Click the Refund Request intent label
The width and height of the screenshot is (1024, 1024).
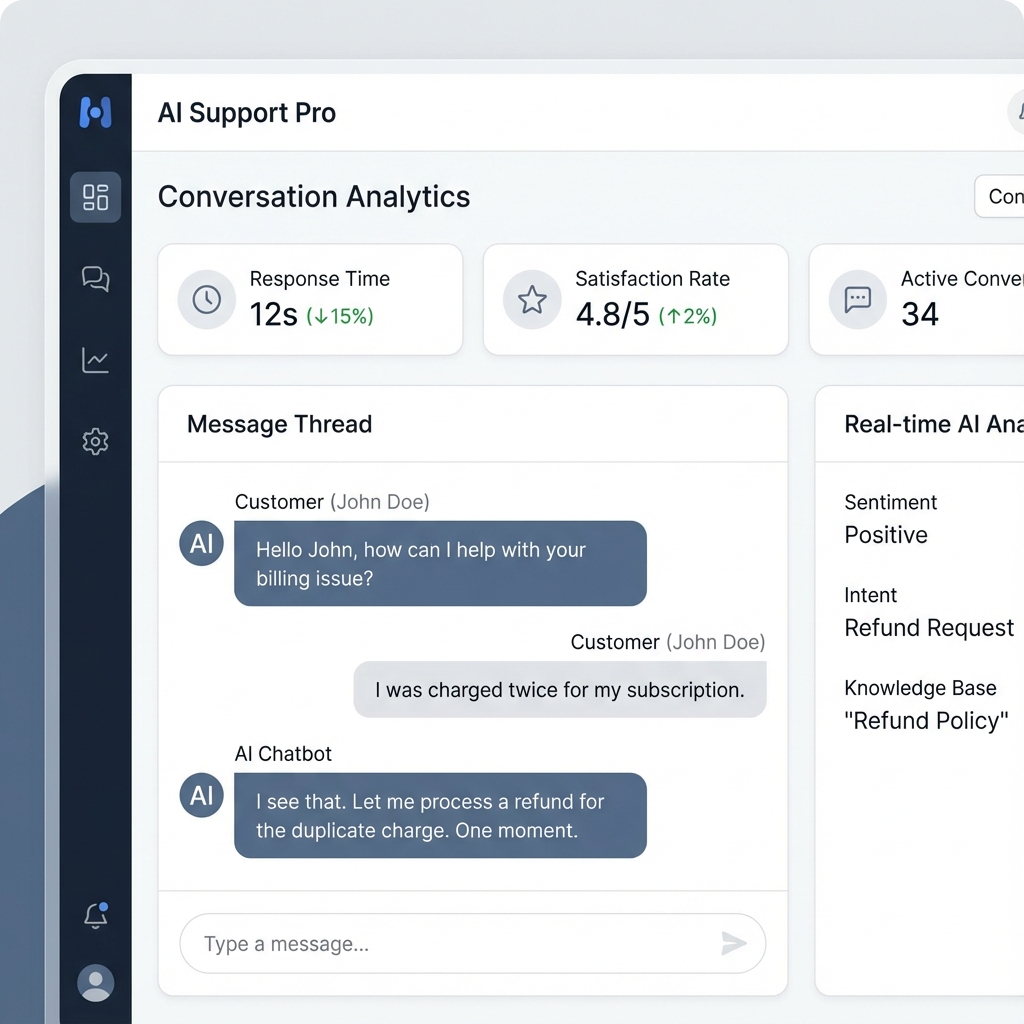929,628
